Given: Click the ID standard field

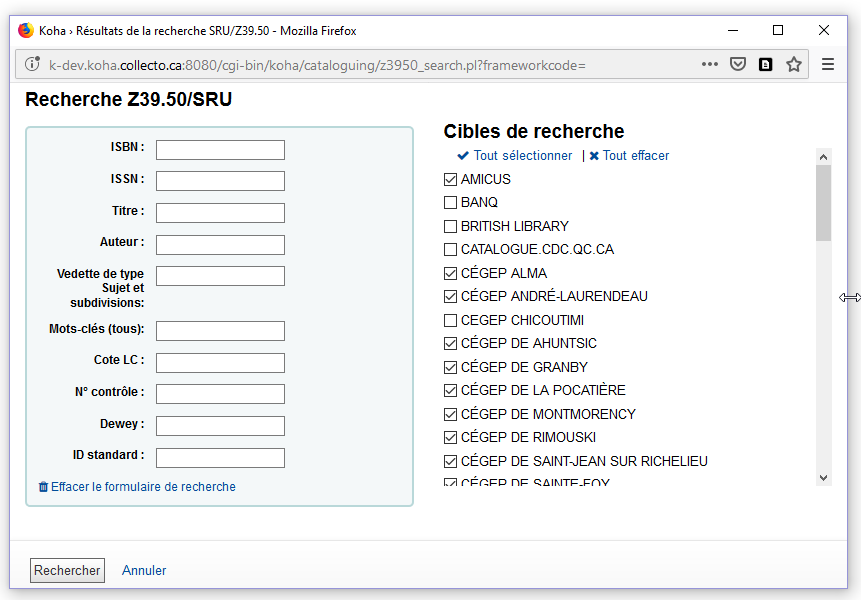Looking at the screenshot, I should click(x=220, y=458).
